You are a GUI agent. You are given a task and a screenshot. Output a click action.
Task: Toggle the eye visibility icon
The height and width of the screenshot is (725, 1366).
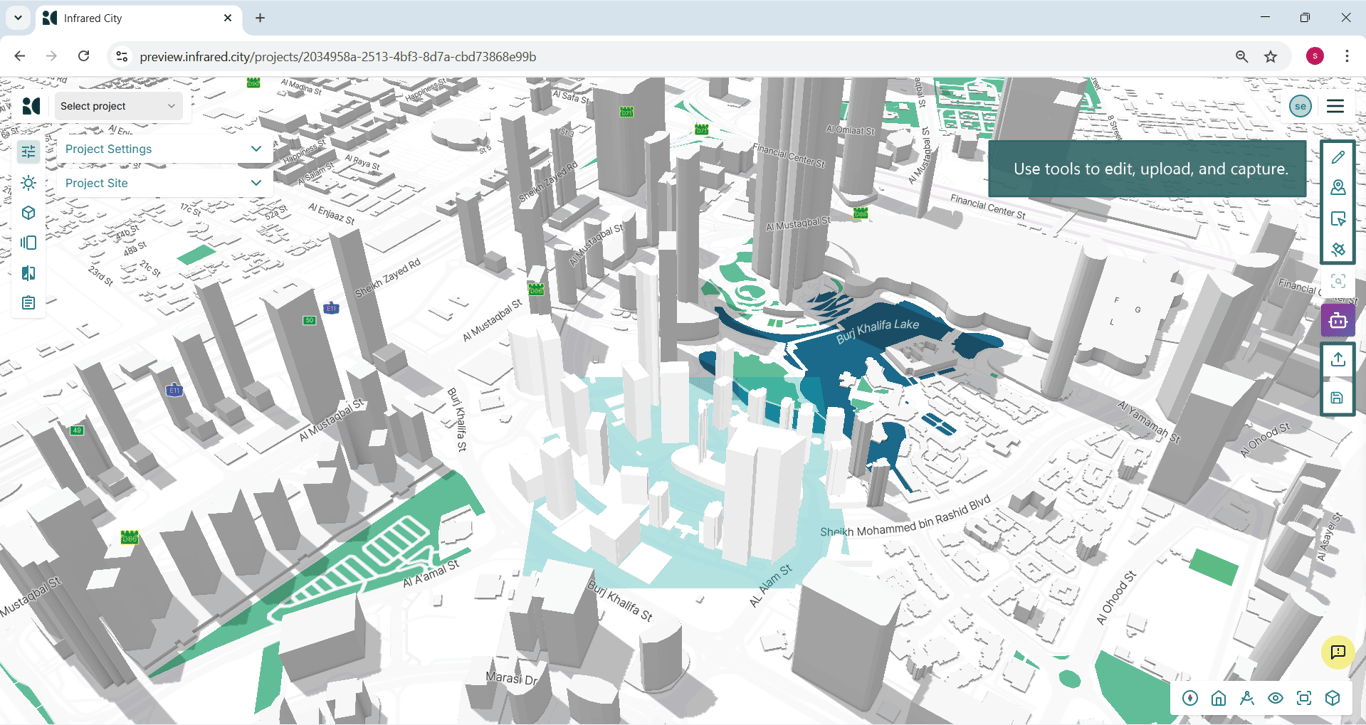coord(1275,698)
